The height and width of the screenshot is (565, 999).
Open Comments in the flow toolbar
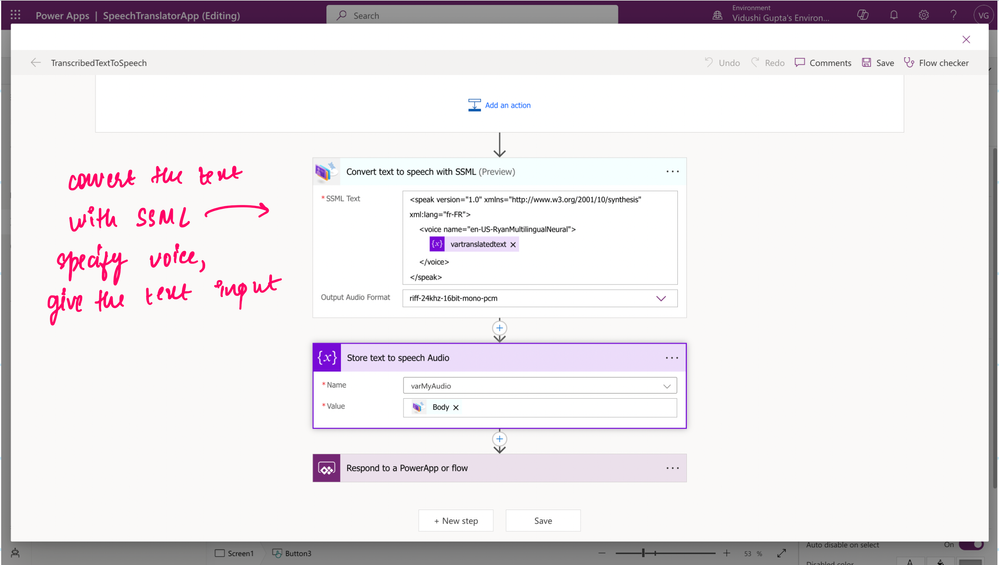[x=823, y=62]
